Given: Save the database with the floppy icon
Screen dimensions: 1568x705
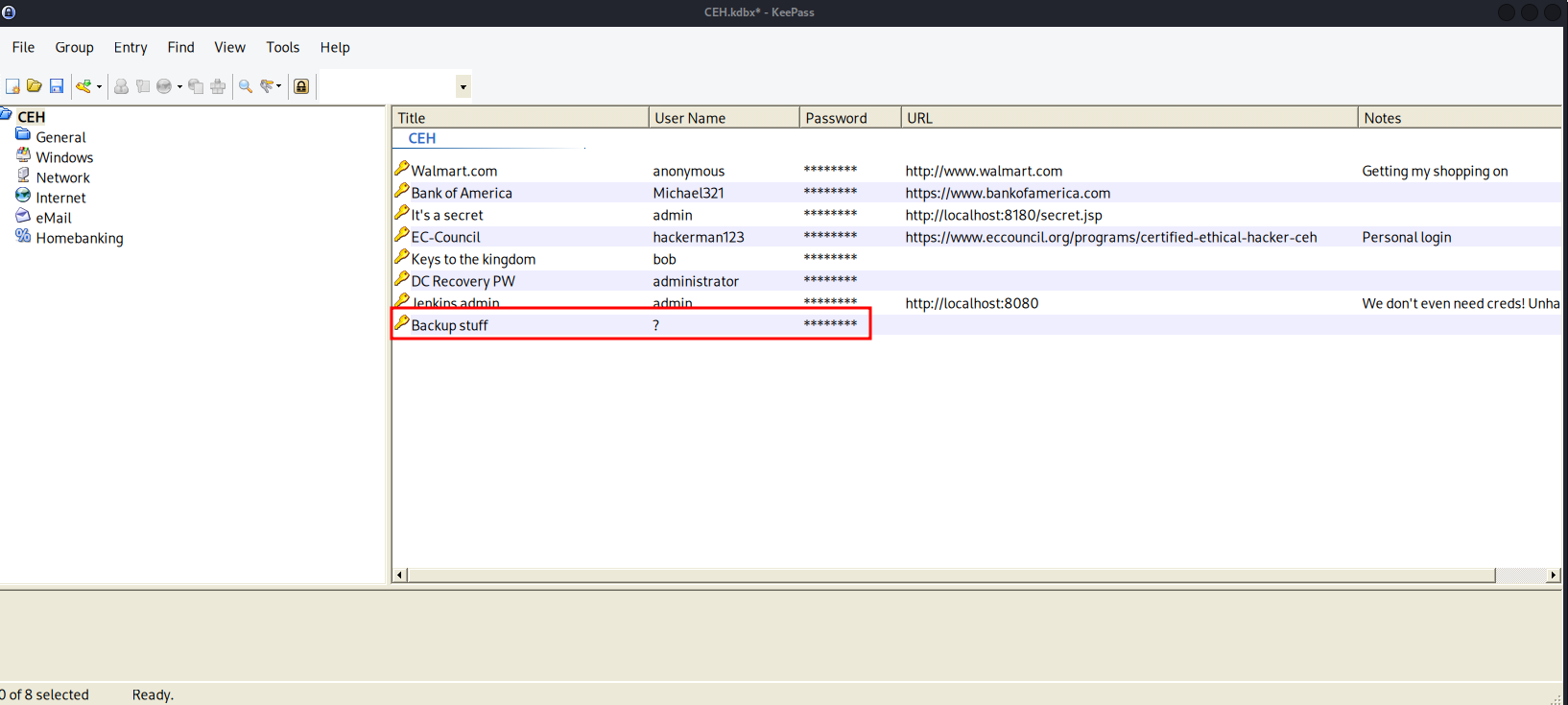Looking at the screenshot, I should (x=57, y=86).
